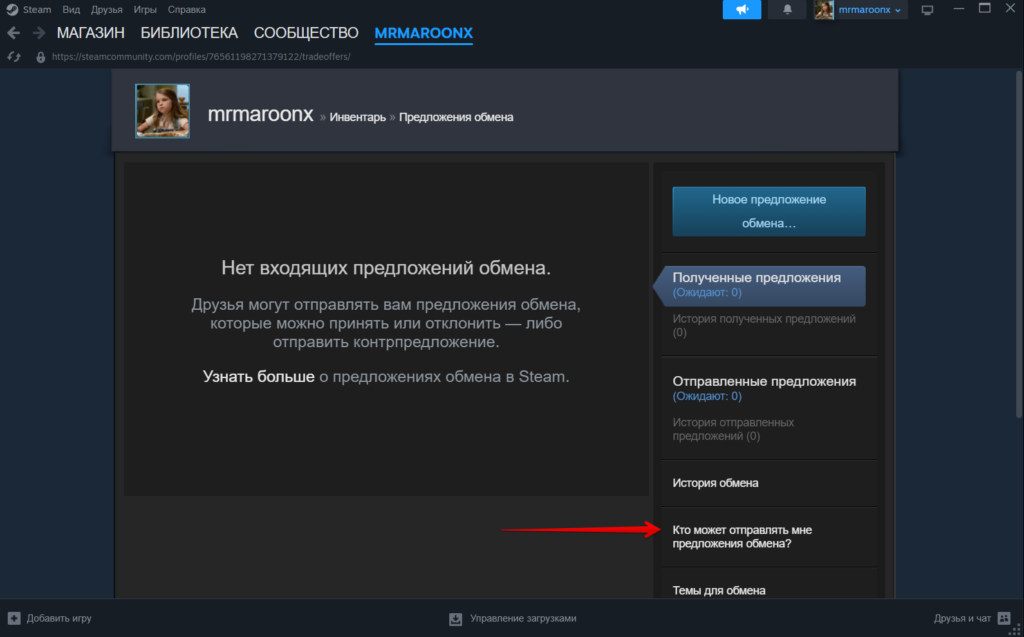
Task: Open the Темы для обмена link
Action: 719,591
